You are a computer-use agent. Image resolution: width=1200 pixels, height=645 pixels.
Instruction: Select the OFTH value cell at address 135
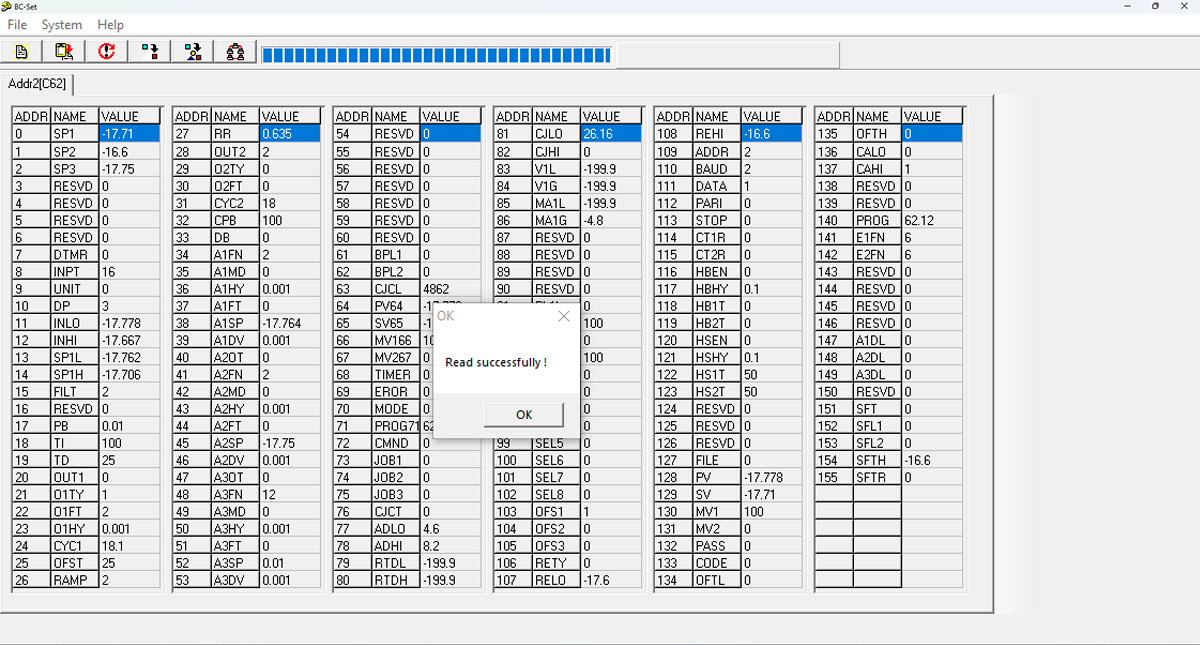pos(931,134)
